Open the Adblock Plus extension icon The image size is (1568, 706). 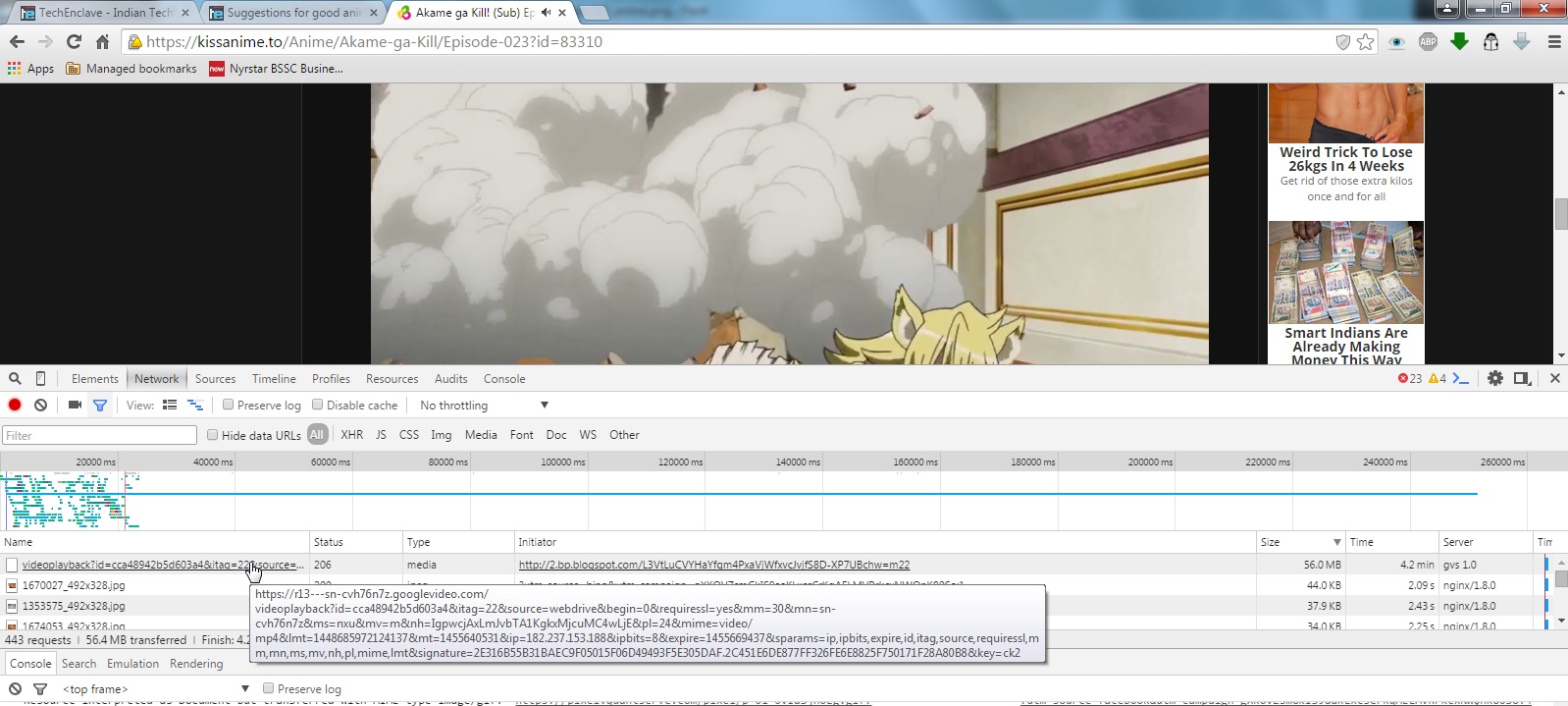tap(1429, 41)
